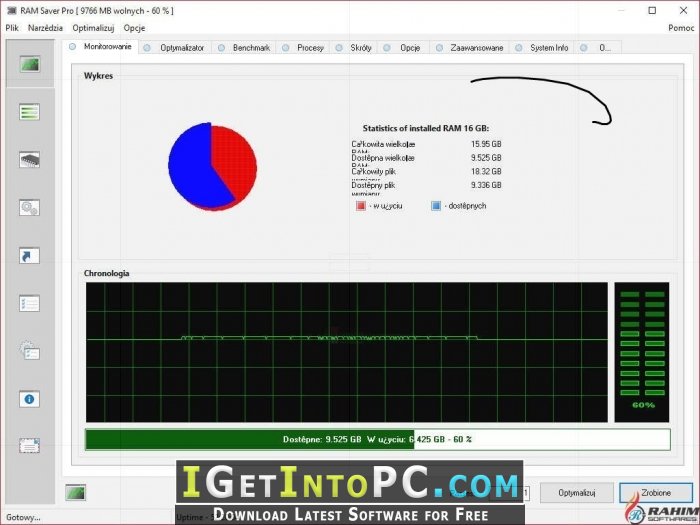Viewport: 700px width, 525px height.
Task: Open the System Info tab
Action: click(543, 47)
